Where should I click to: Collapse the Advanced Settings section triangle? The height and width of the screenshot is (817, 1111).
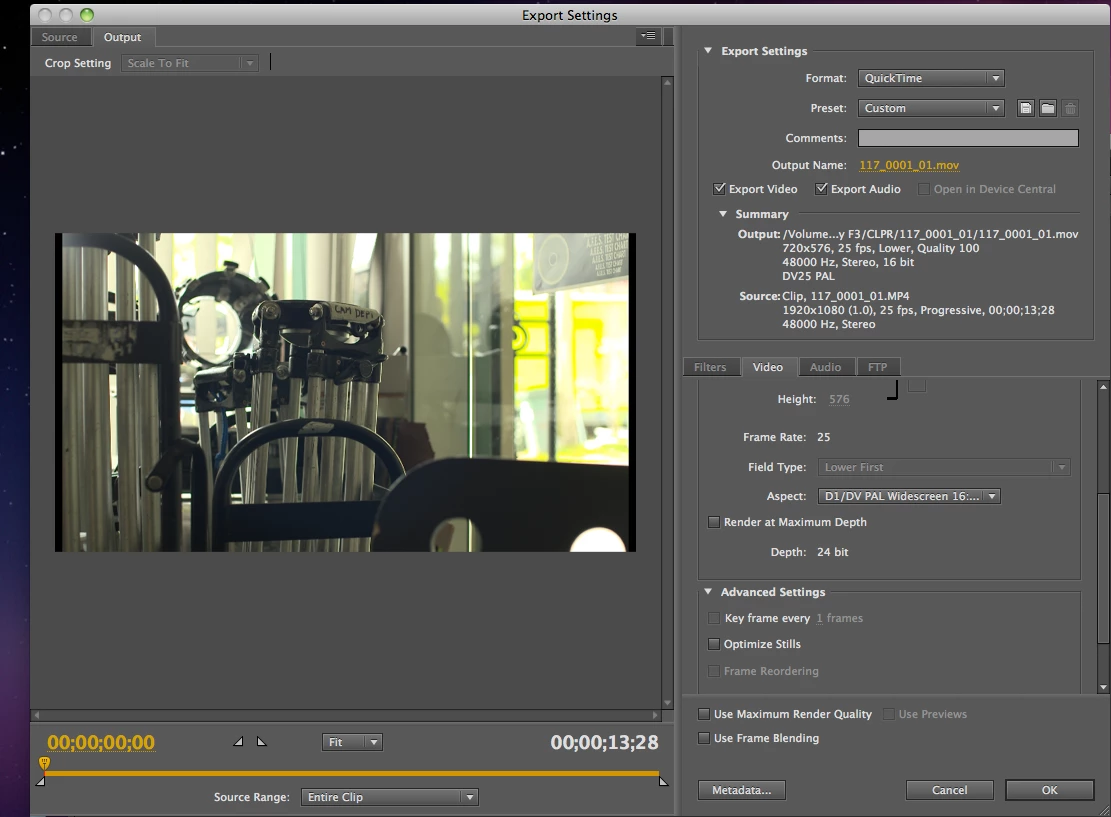pyautogui.click(x=707, y=591)
